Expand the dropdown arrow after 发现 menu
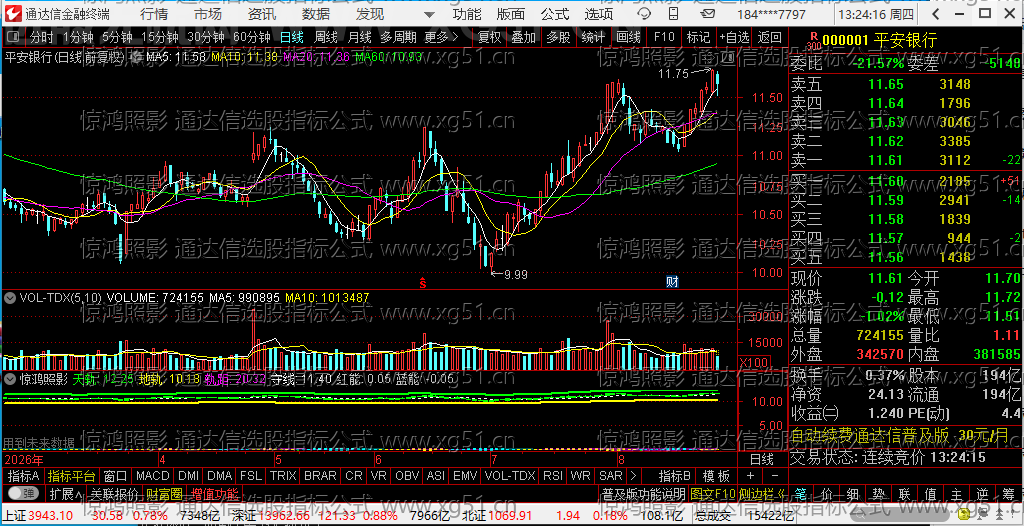1024x526 pixels. pos(428,14)
